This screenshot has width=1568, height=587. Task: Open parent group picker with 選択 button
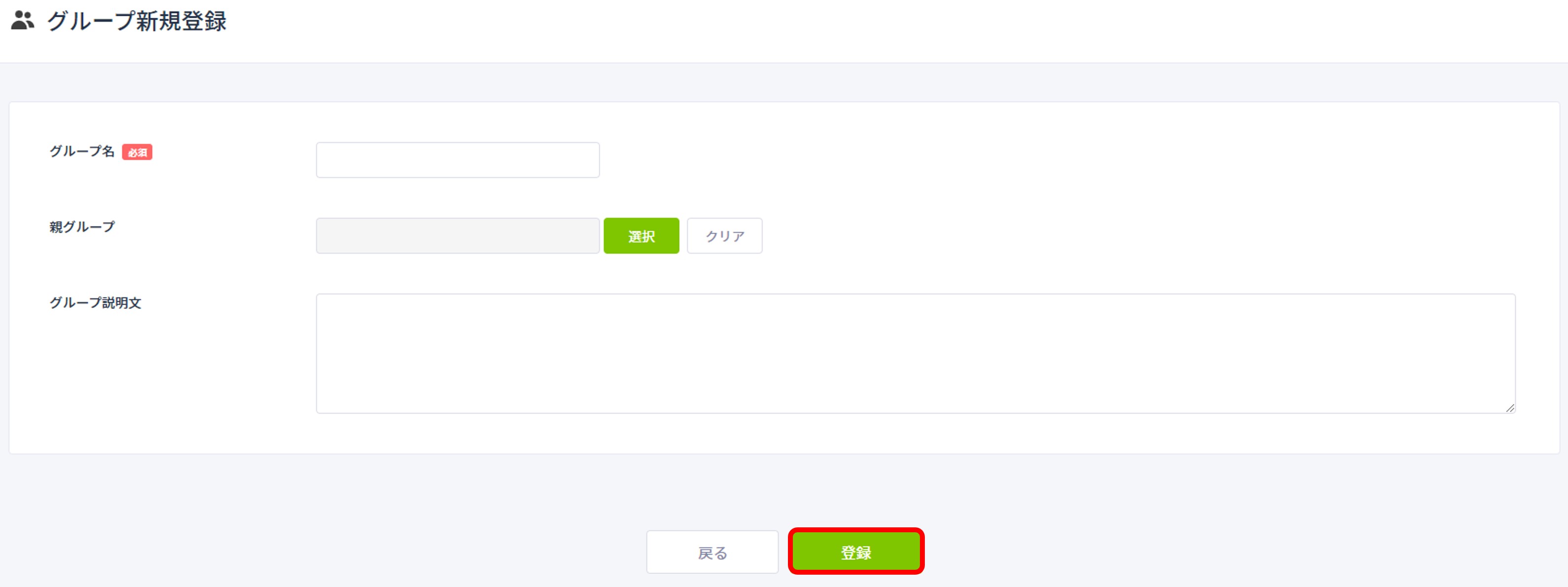(642, 236)
